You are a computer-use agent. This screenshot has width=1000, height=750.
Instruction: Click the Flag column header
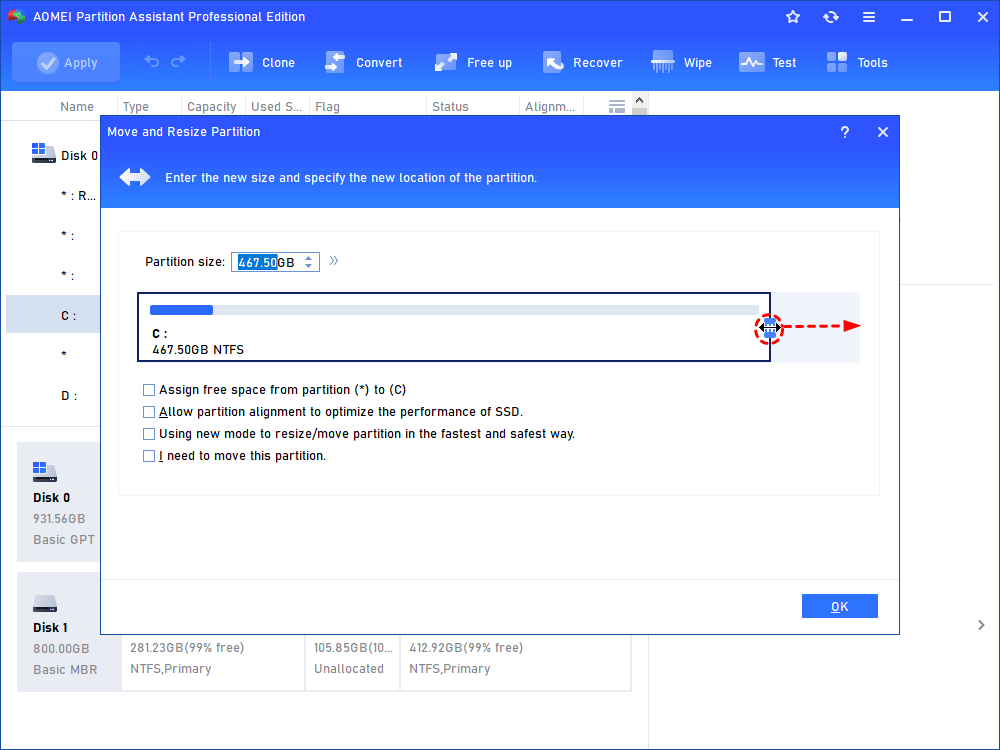[x=327, y=107]
